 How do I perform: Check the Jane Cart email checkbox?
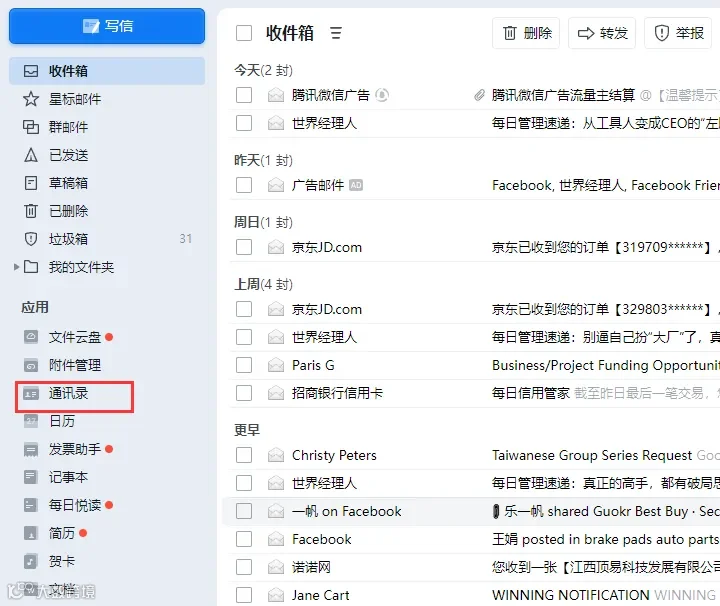244,595
